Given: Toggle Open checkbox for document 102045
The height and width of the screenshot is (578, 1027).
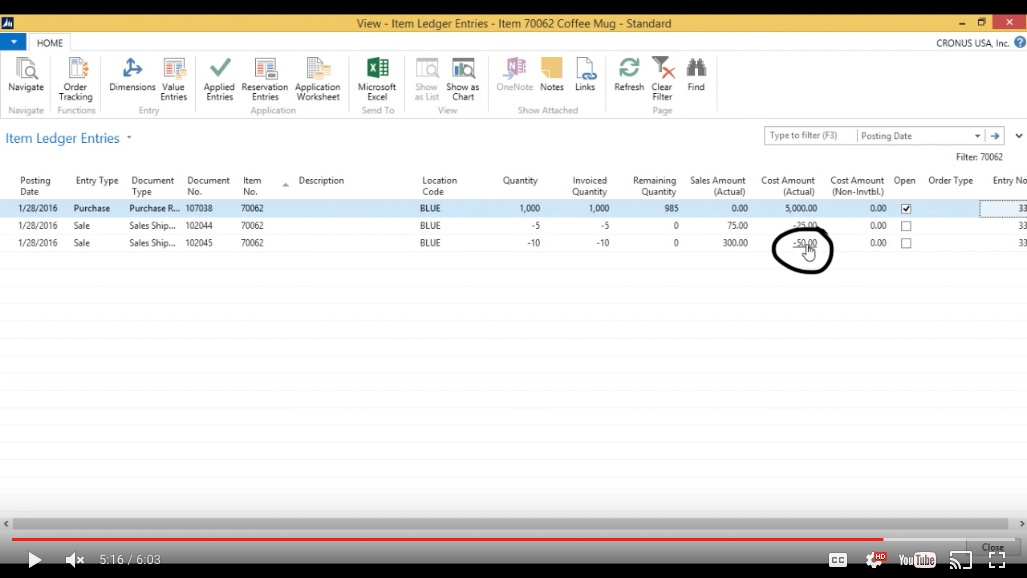Looking at the screenshot, I should click(906, 243).
